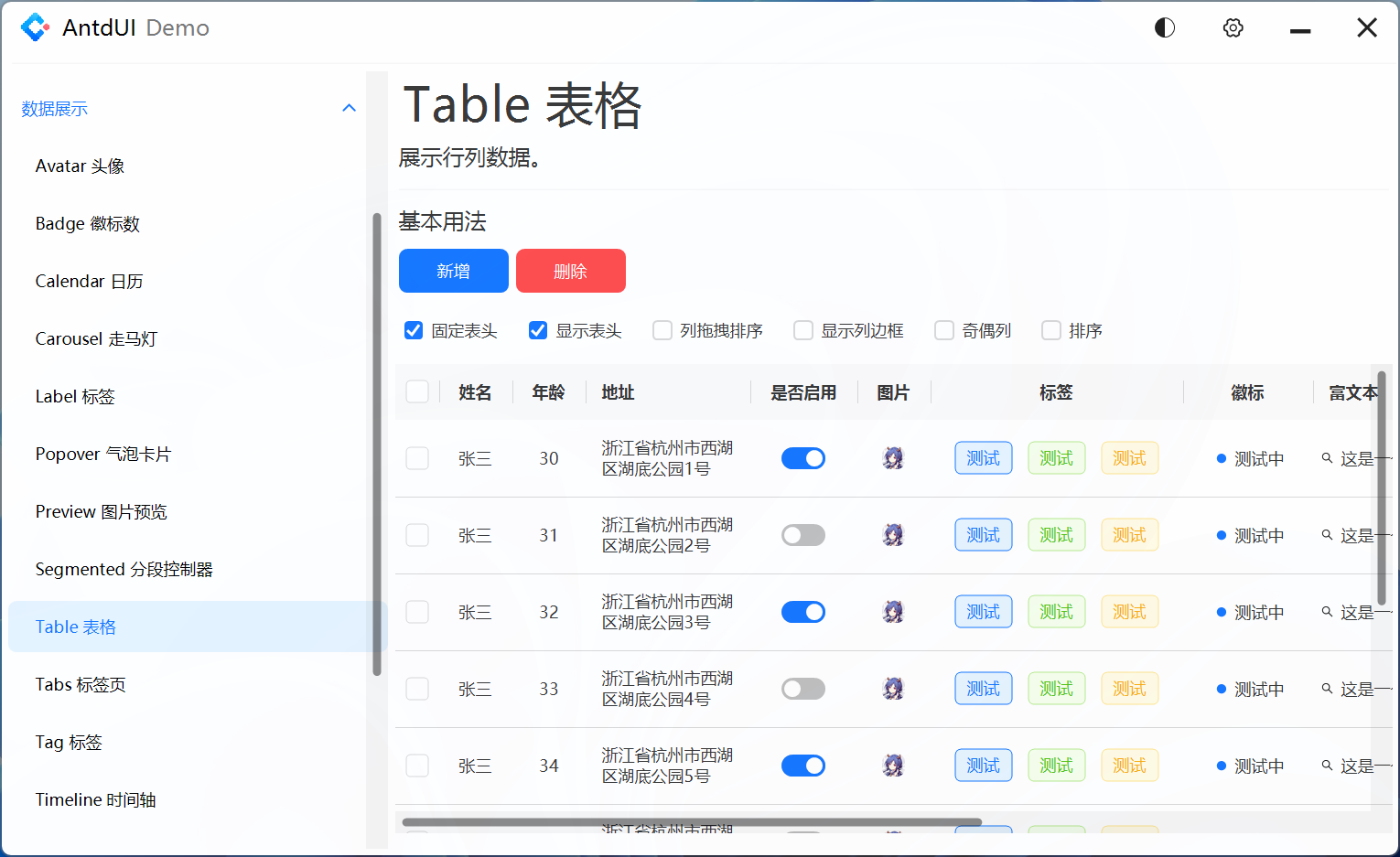
Task: Click the avatar image in the age 32 row
Action: click(893, 611)
